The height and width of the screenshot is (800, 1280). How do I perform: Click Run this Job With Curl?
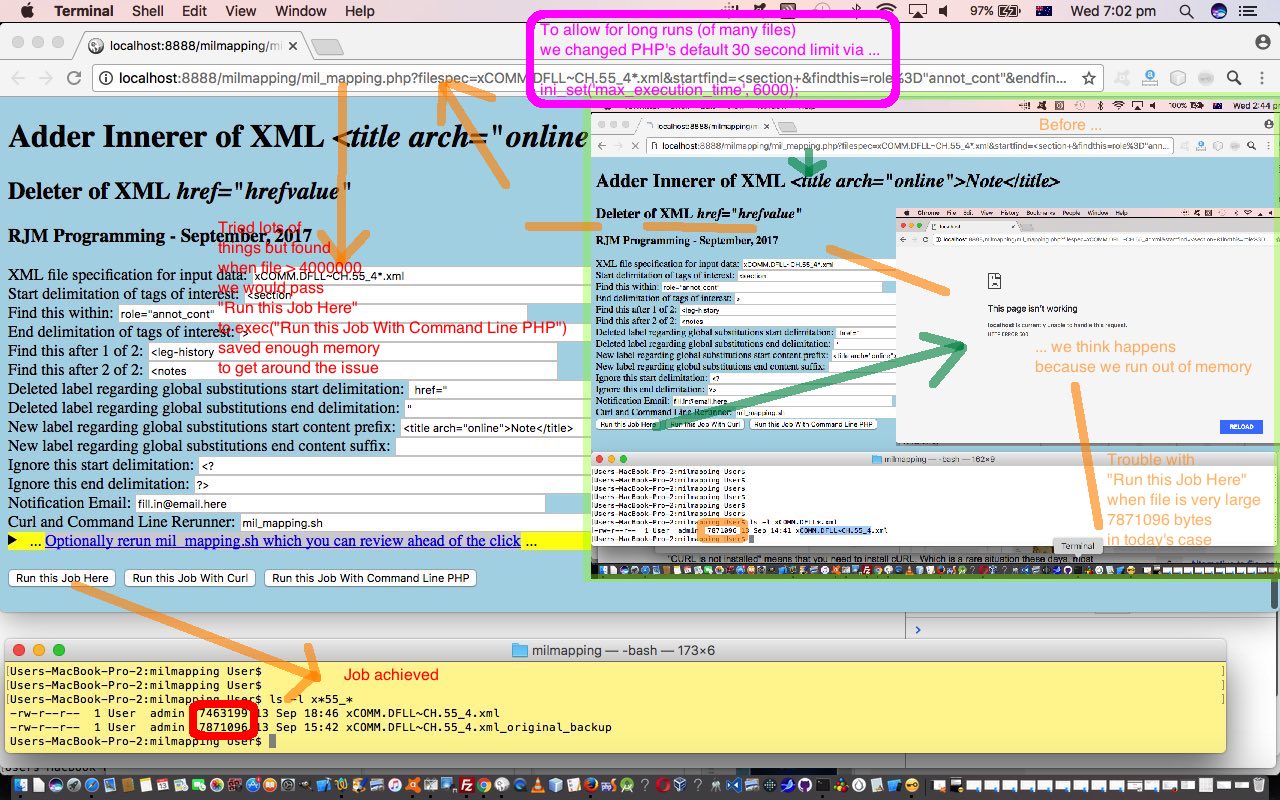point(190,578)
